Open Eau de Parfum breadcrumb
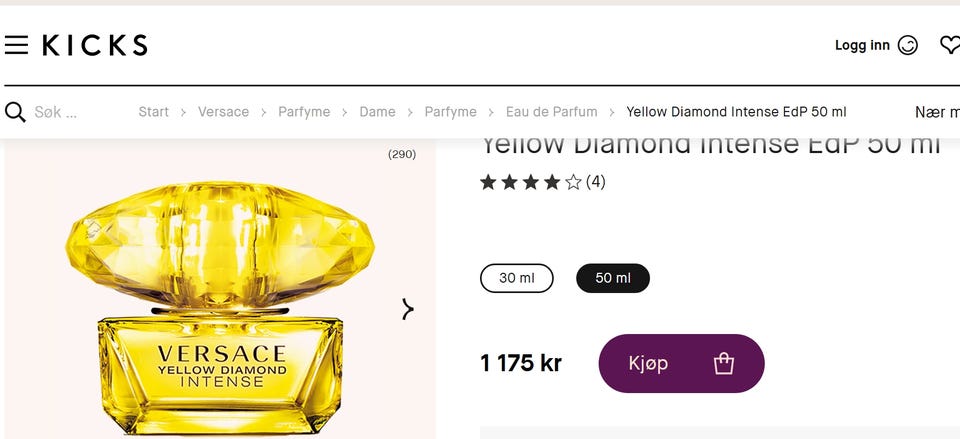 point(552,112)
